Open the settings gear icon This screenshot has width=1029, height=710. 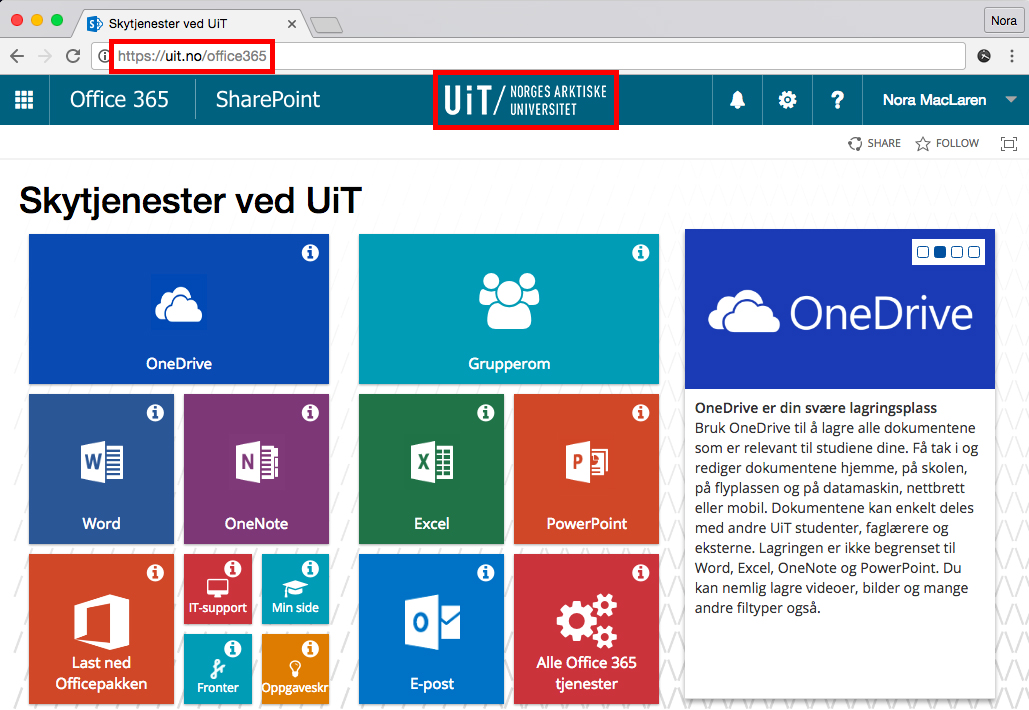point(788,100)
